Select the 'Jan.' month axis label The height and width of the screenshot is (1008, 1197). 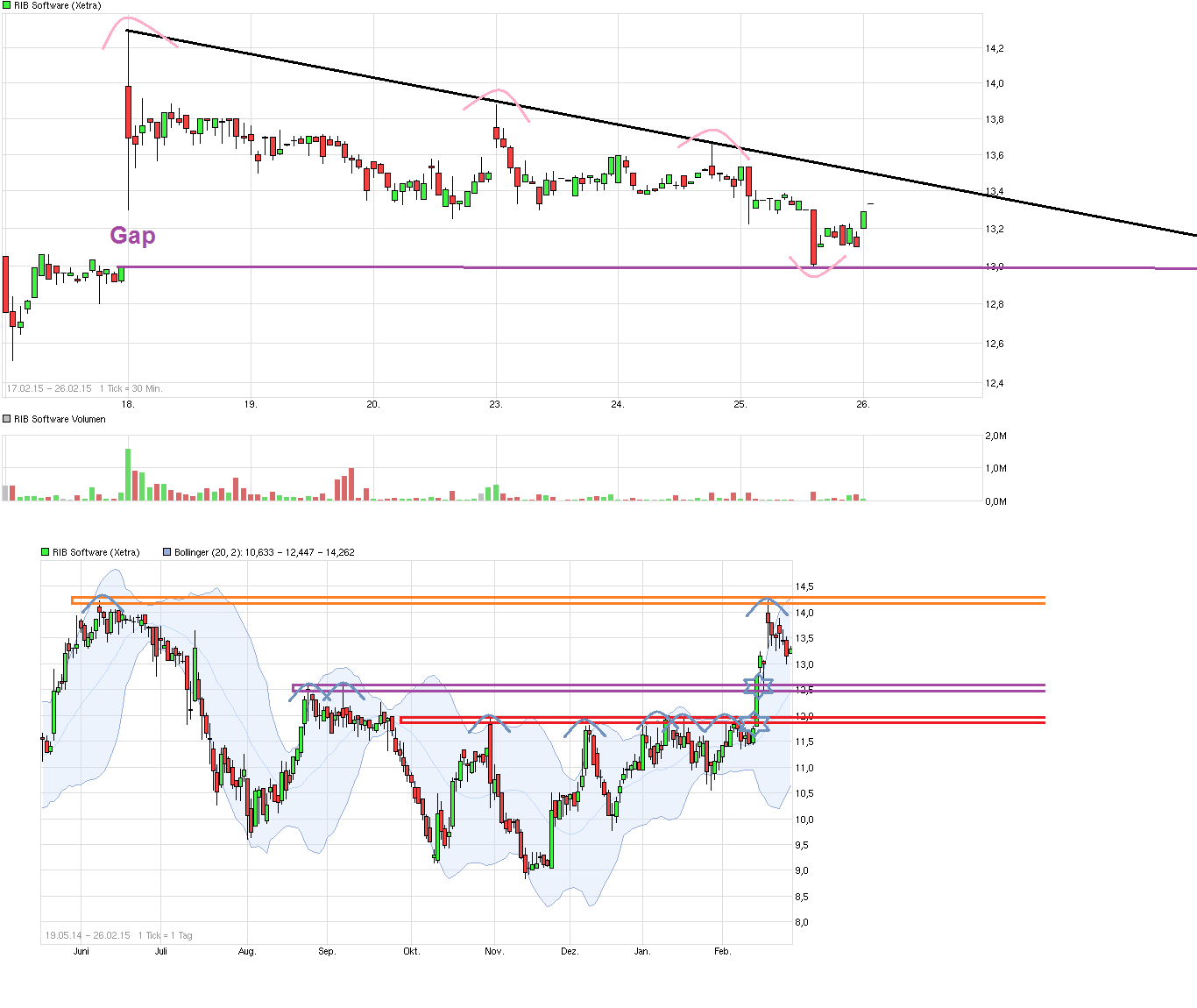(x=642, y=951)
